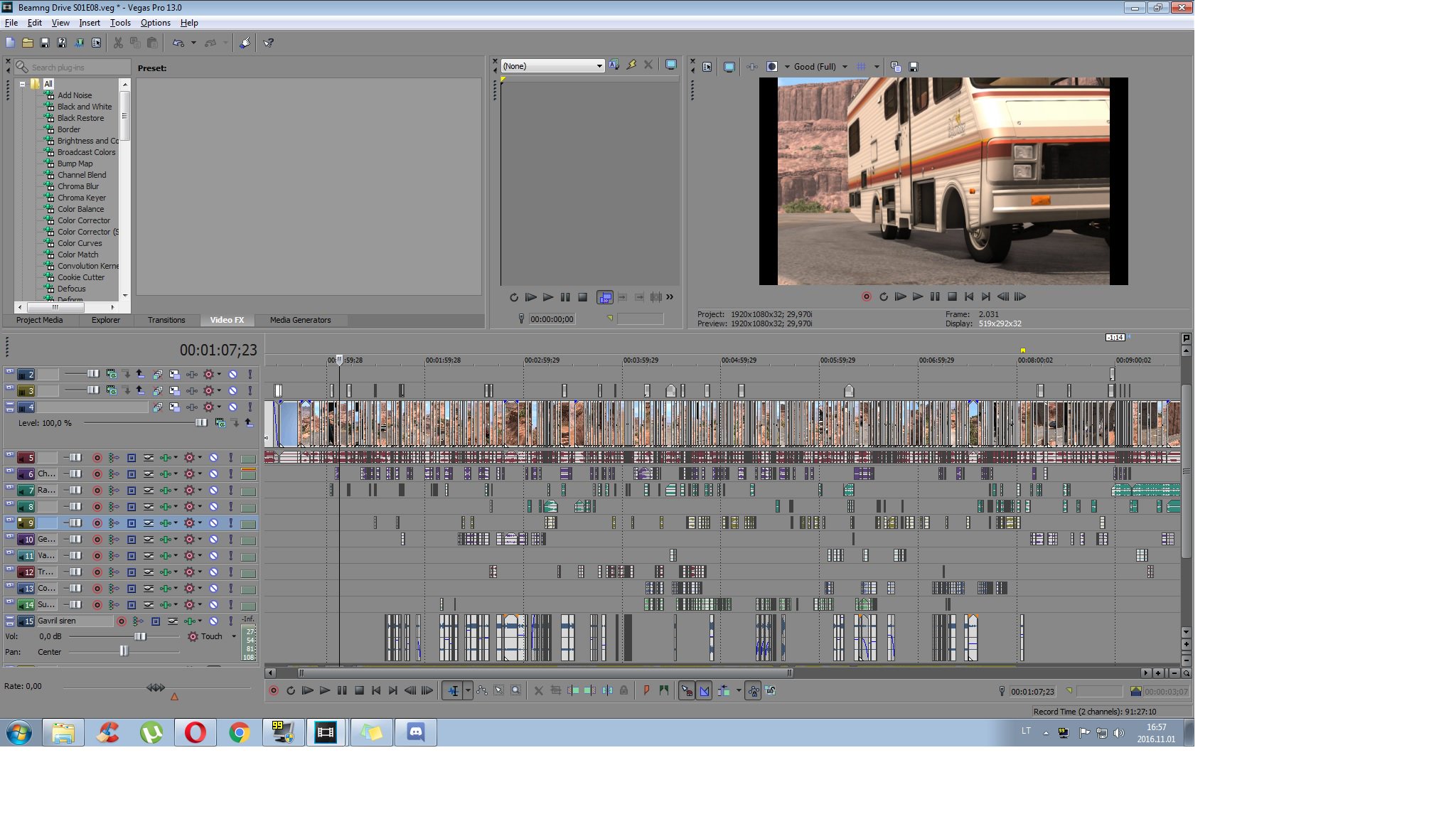
Task: Select the Zoom Edit tool
Action: [x=516, y=690]
